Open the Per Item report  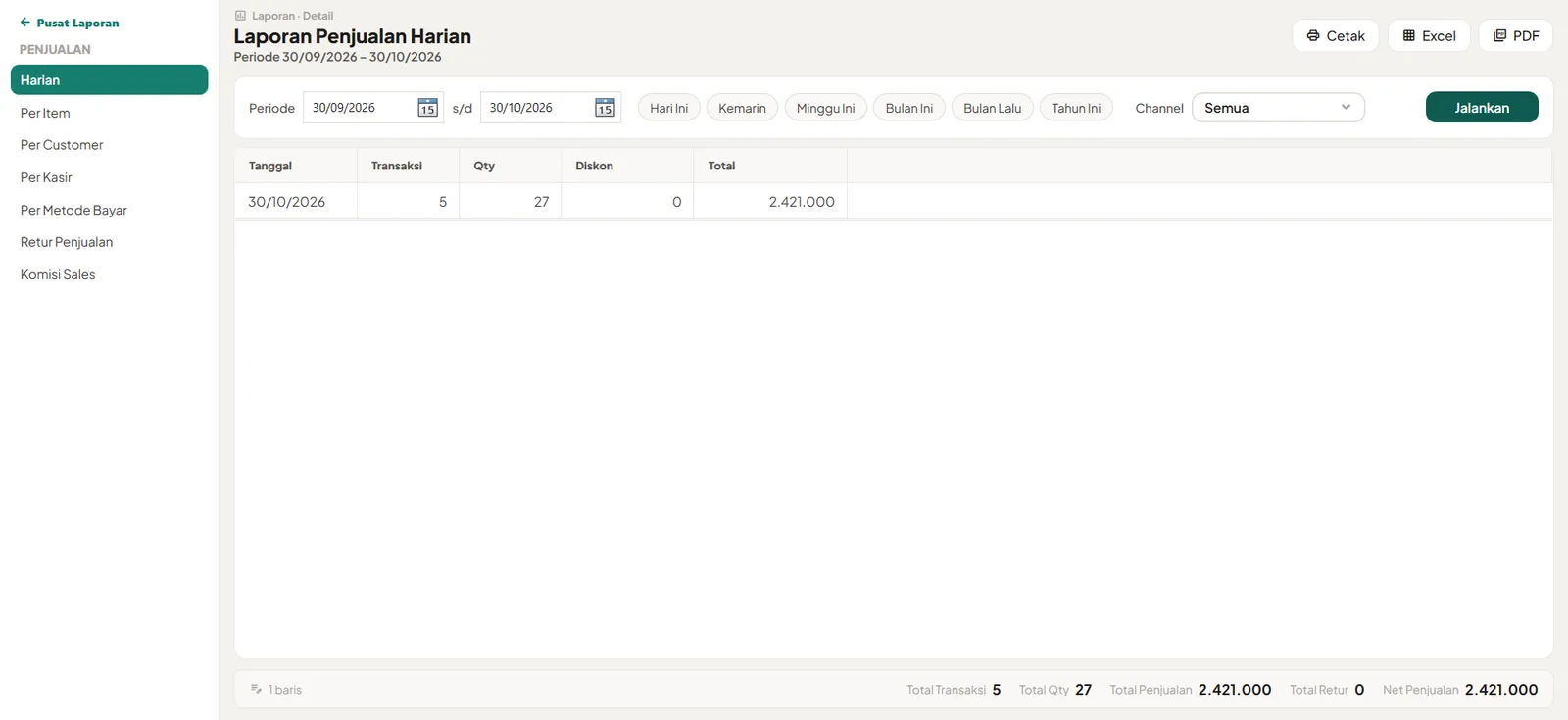pyautogui.click(x=45, y=113)
